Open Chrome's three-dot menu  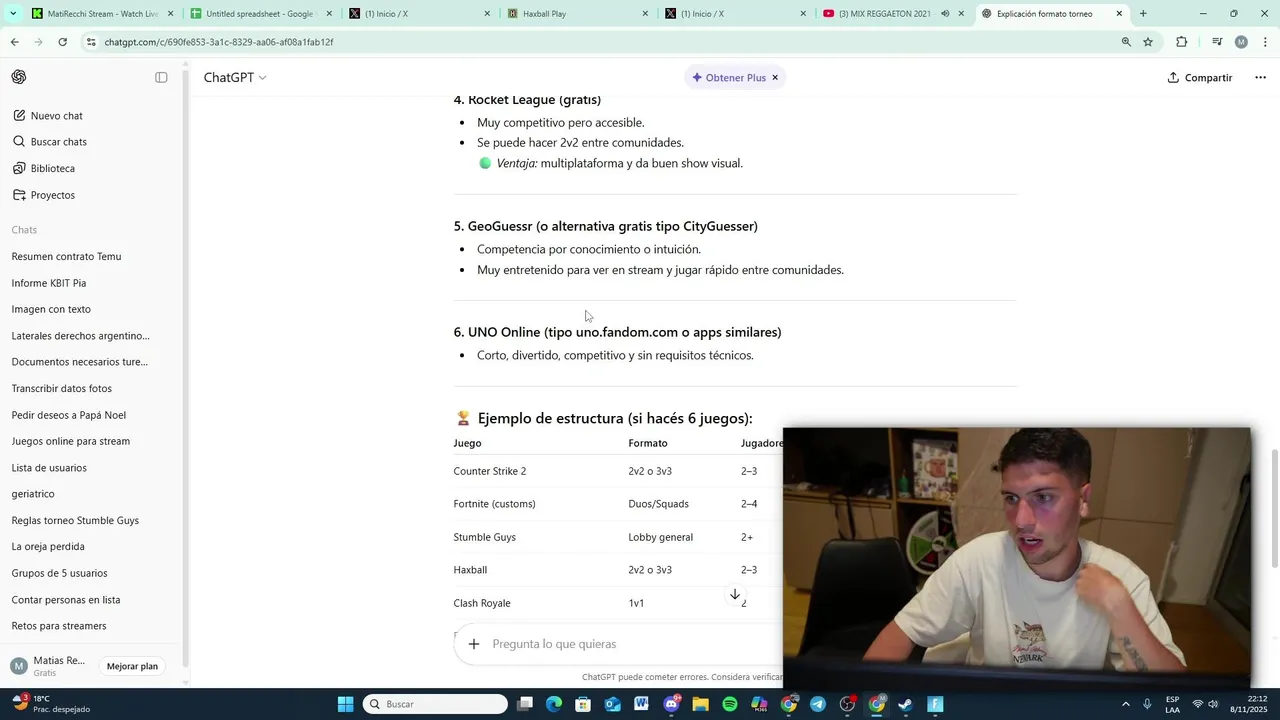pyautogui.click(x=1265, y=42)
